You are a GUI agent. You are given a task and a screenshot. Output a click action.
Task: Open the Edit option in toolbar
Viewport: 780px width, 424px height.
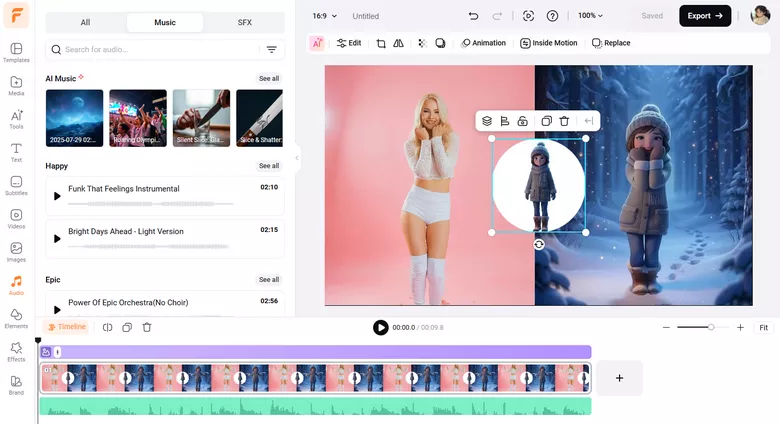click(349, 43)
